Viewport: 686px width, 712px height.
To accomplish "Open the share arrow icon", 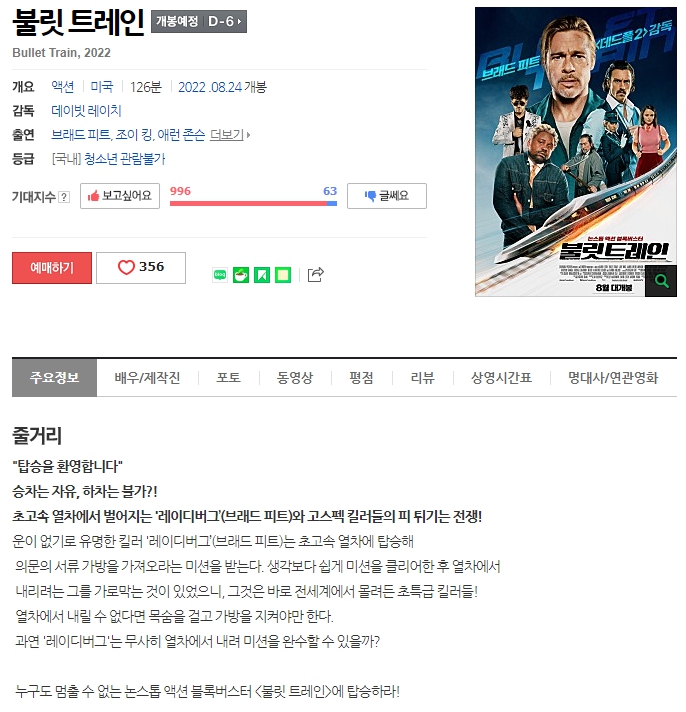I will (316, 275).
